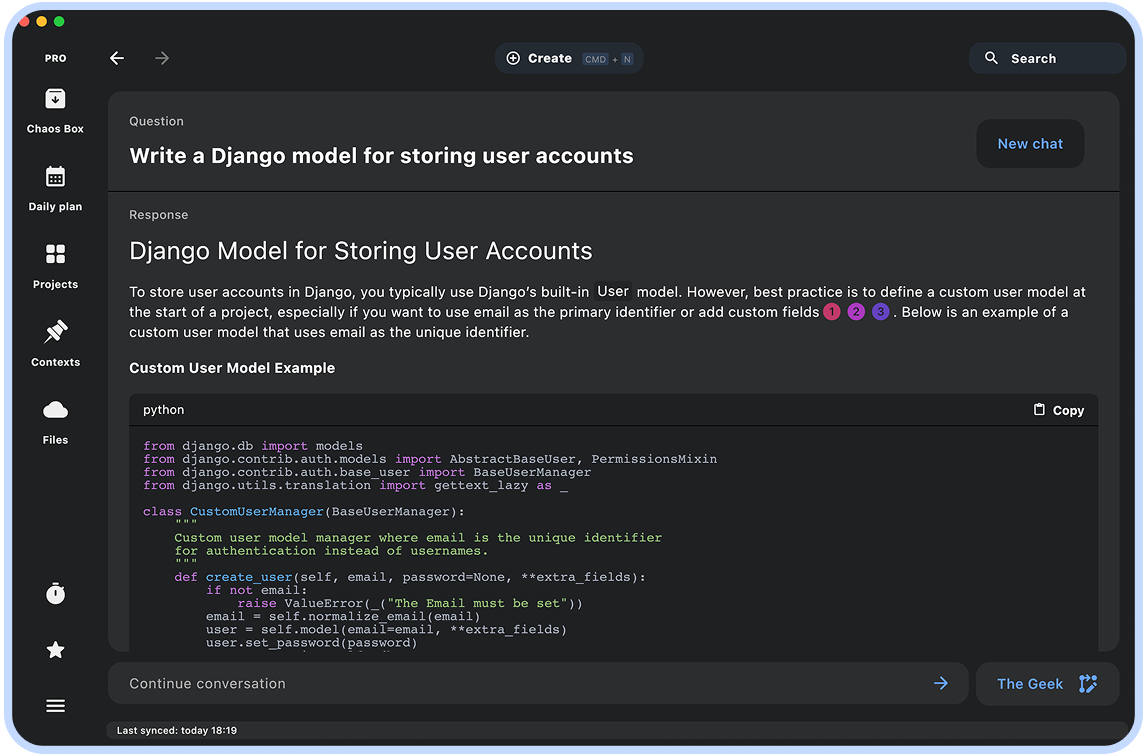Open the timer stopwatch icon
This screenshot has height=756, width=1147.
point(56,593)
